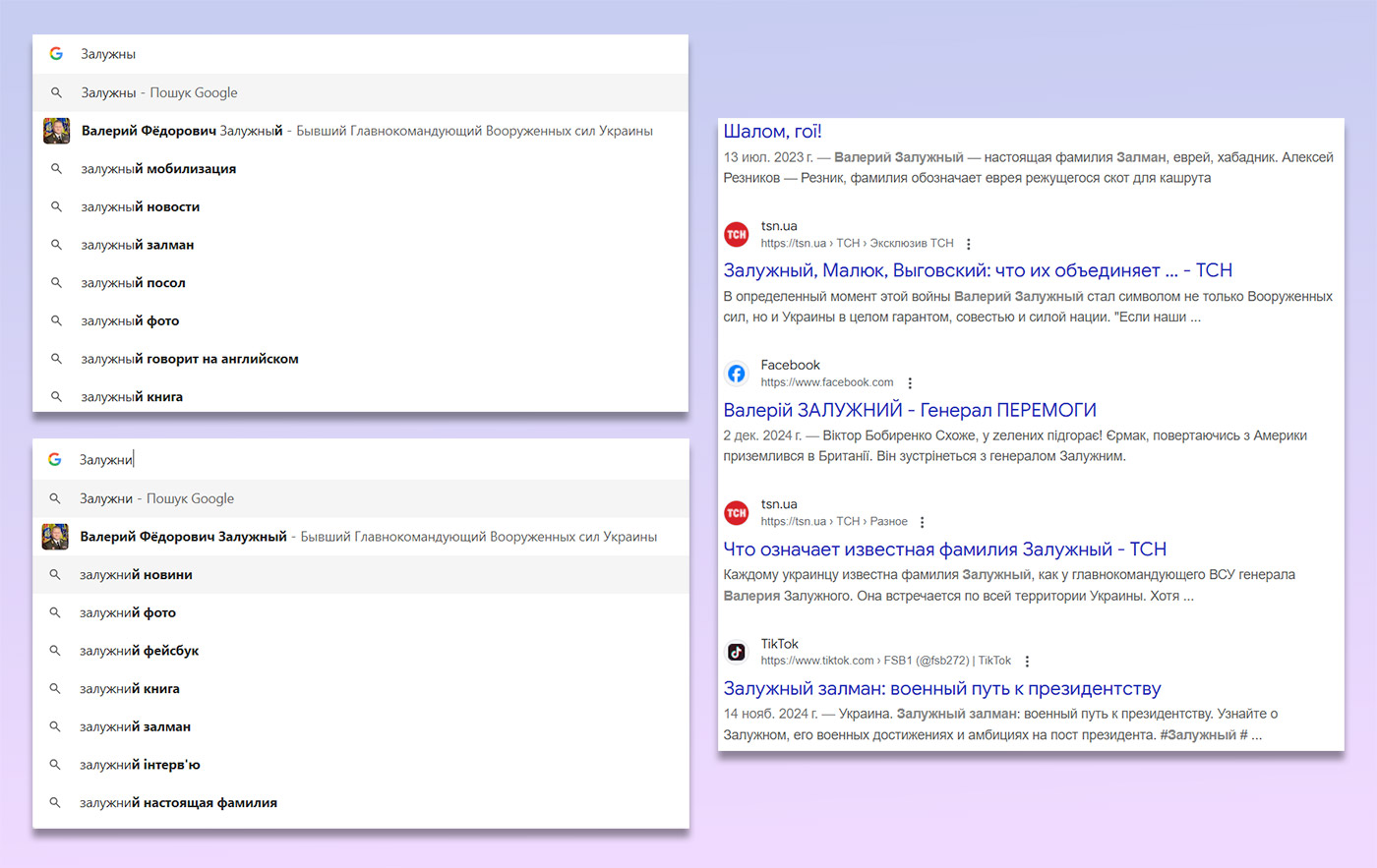
Task: Click the TikTok favicon in the results
Action: (x=737, y=653)
